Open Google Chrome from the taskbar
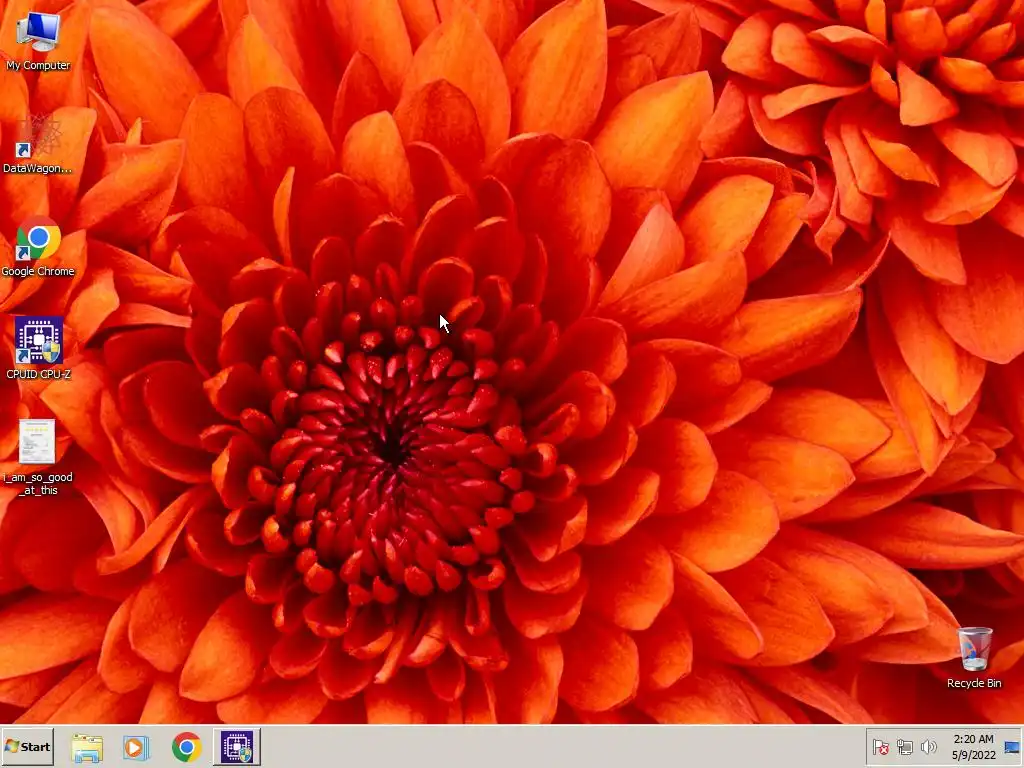 pos(187,747)
